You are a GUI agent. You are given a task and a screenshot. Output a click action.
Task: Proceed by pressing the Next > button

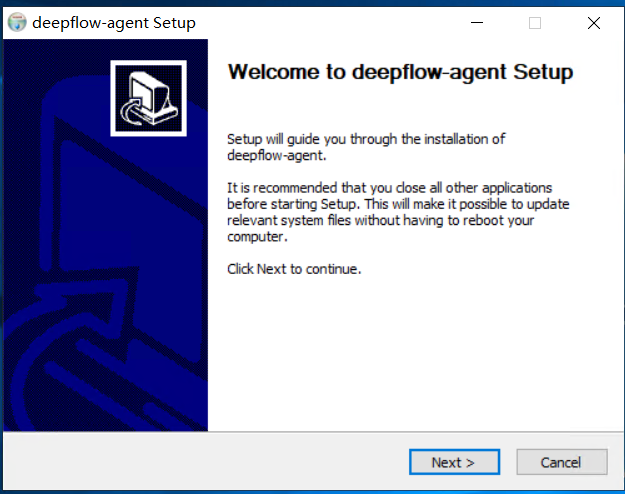click(452, 462)
